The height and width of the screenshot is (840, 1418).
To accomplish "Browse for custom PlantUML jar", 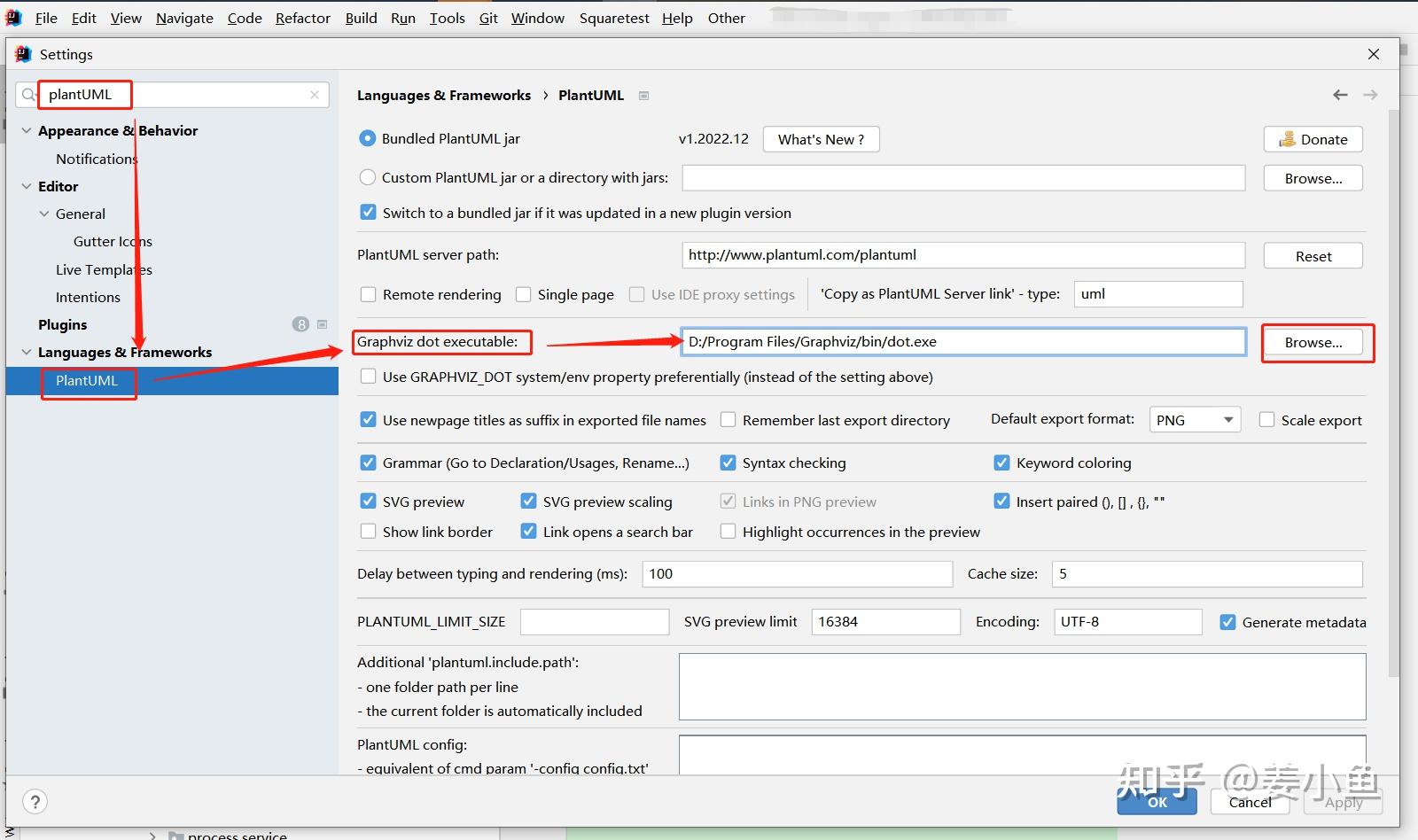I will [1313, 178].
